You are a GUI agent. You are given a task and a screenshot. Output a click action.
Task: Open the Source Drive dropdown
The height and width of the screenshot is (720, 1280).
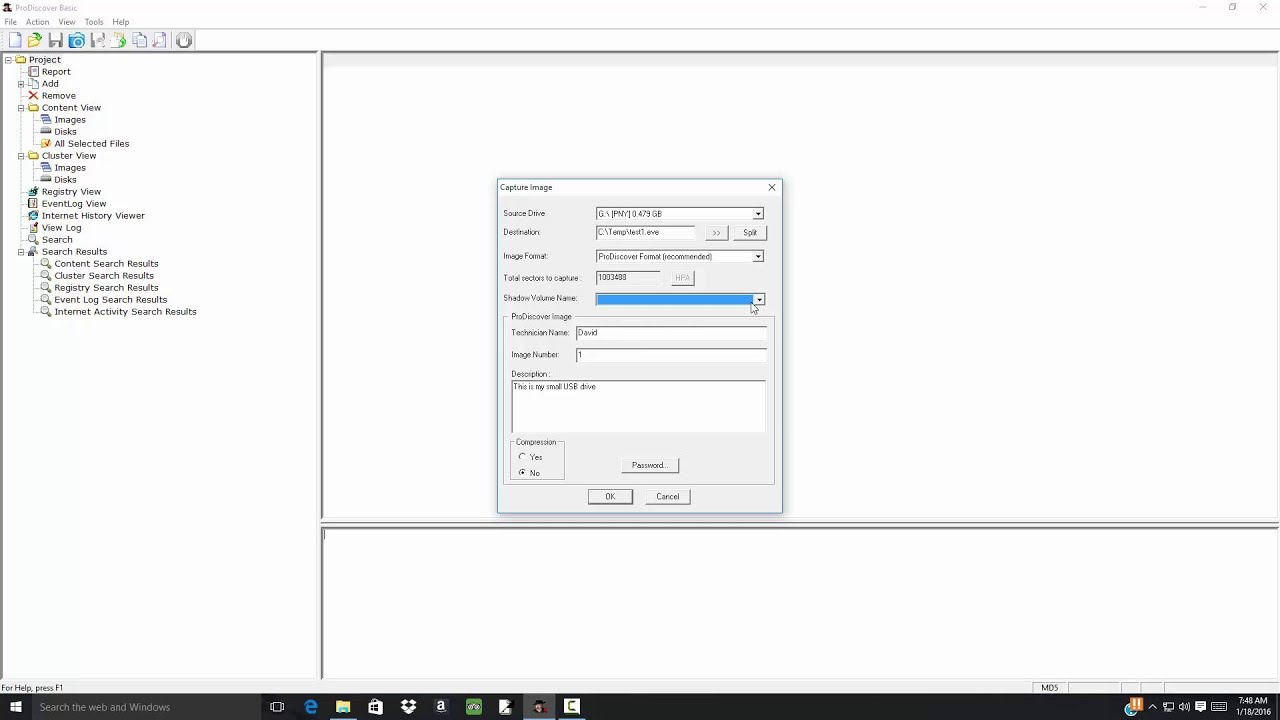tap(758, 214)
